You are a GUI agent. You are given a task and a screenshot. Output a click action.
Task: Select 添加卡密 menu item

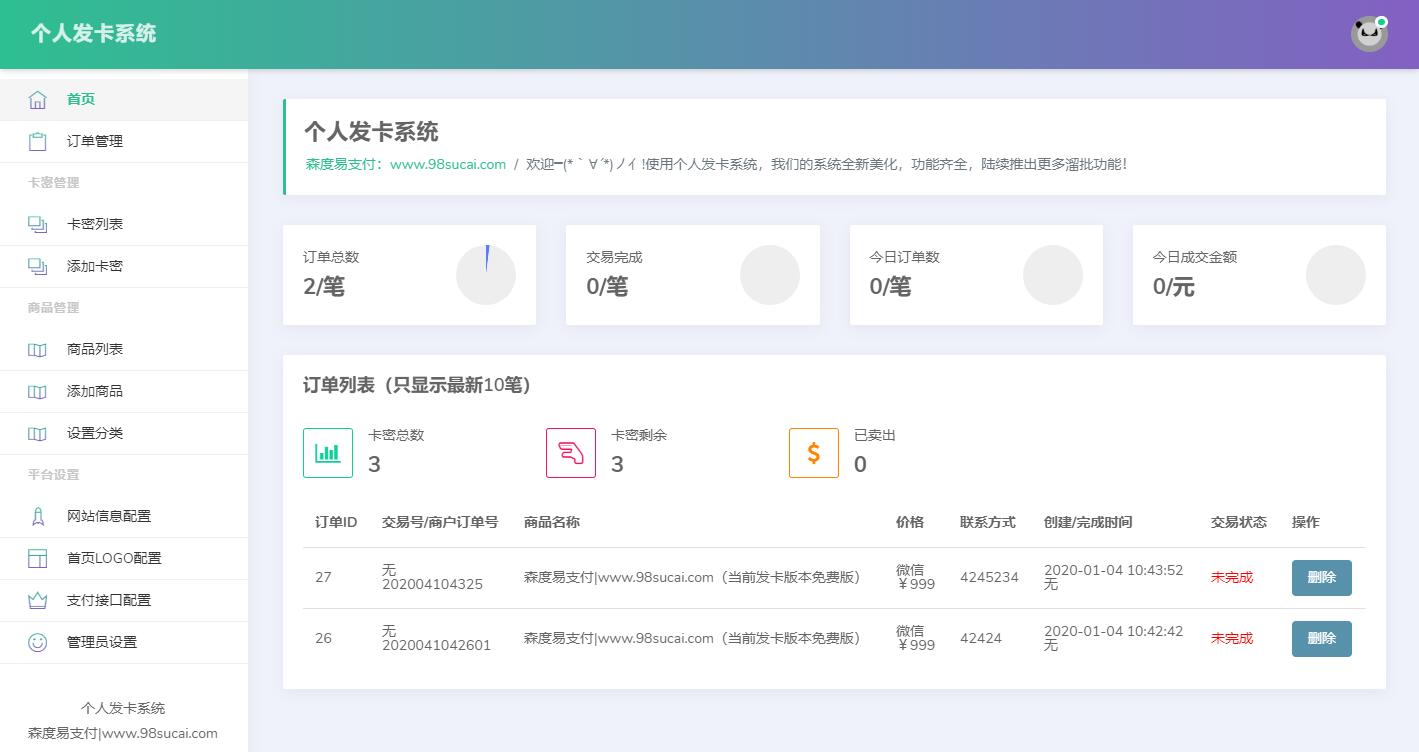[124, 266]
